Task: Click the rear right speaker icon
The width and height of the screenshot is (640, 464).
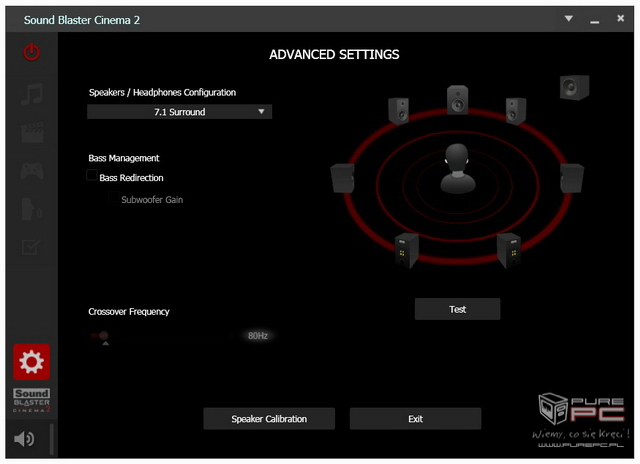Action: click(509, 251)
